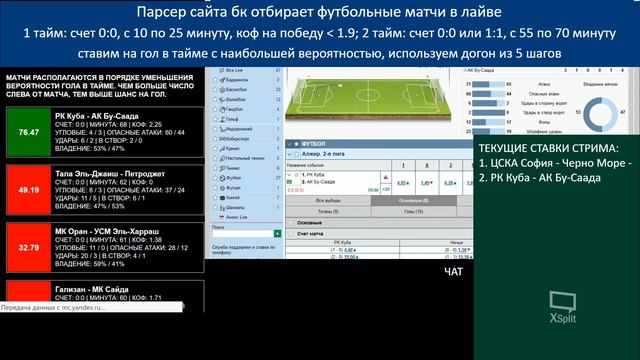
Task: Click the red triangle icon beside РК Куба
Action: 386,177
